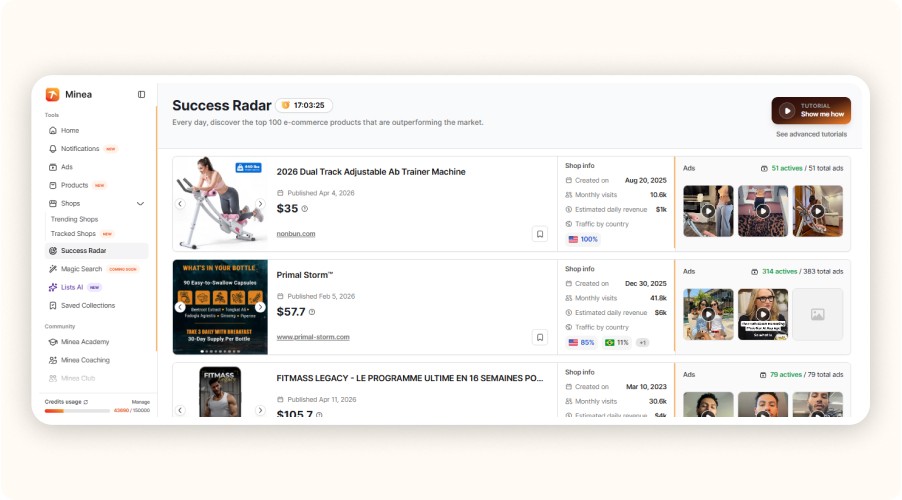Click the 17:03:25 countdown timer badge
This screenshot has height=500, width=902.
pos(304,105)
